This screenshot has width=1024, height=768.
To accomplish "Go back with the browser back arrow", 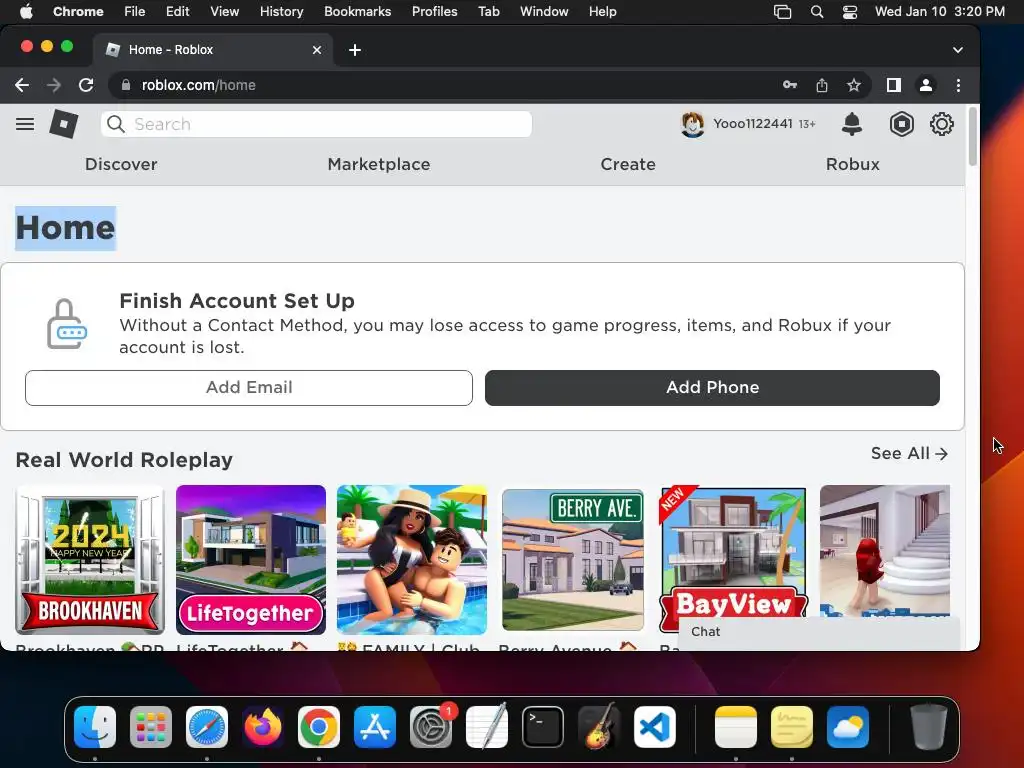I will click(x=22, y=85).
